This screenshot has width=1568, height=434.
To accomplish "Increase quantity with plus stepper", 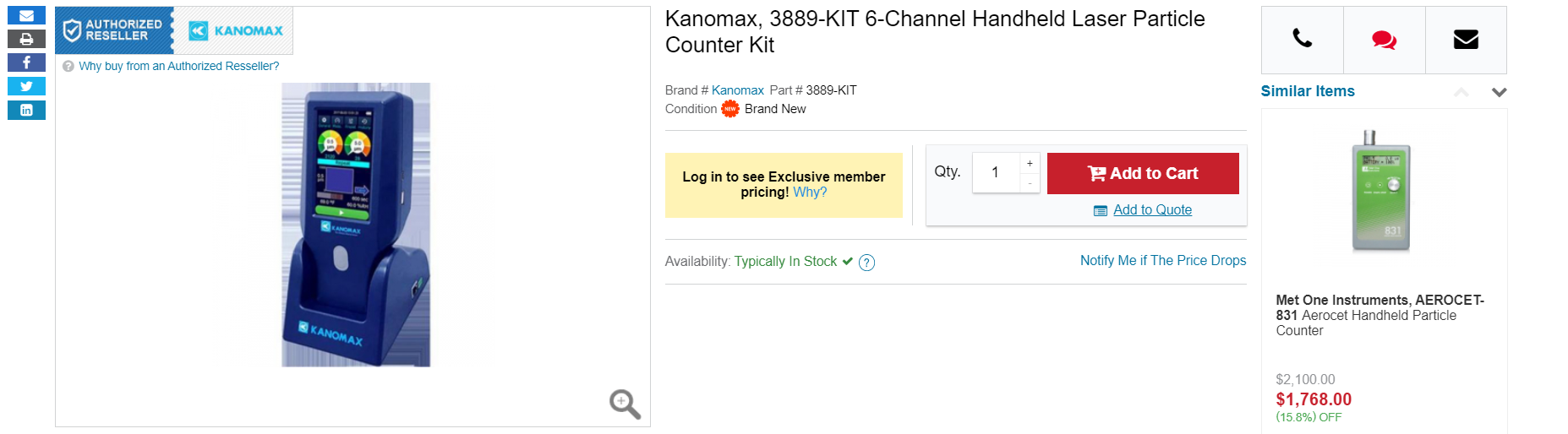I will pos(1030,163).
